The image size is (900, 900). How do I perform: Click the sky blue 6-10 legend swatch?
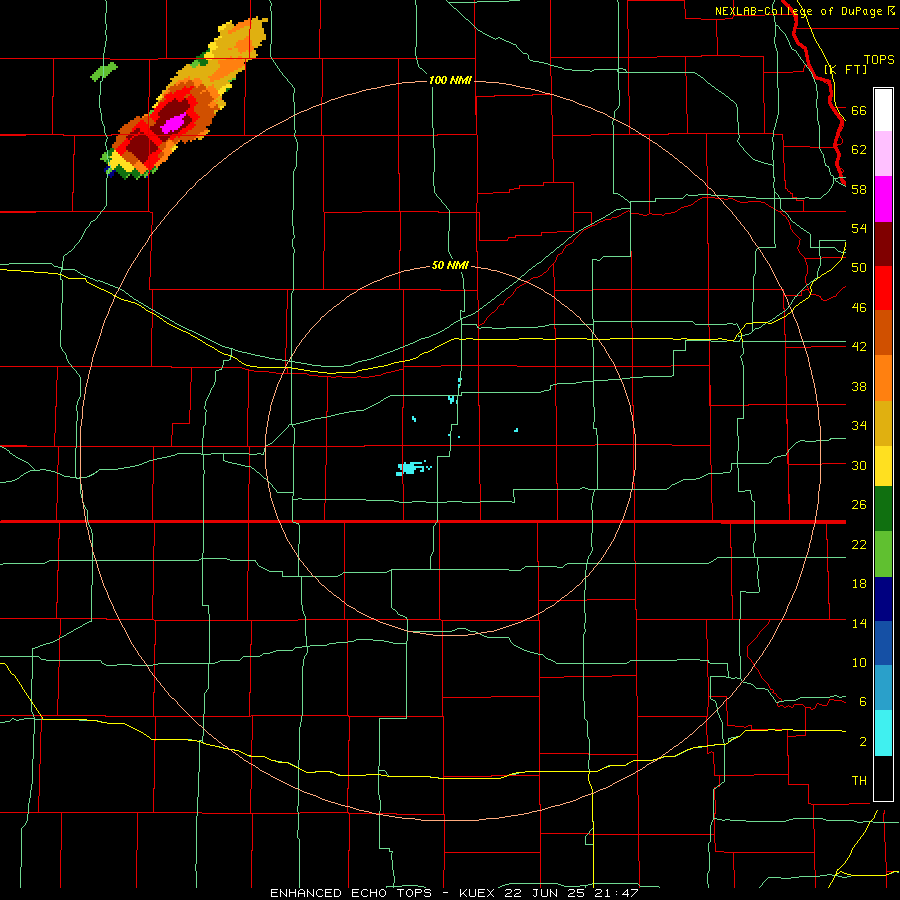click(883, 688)
